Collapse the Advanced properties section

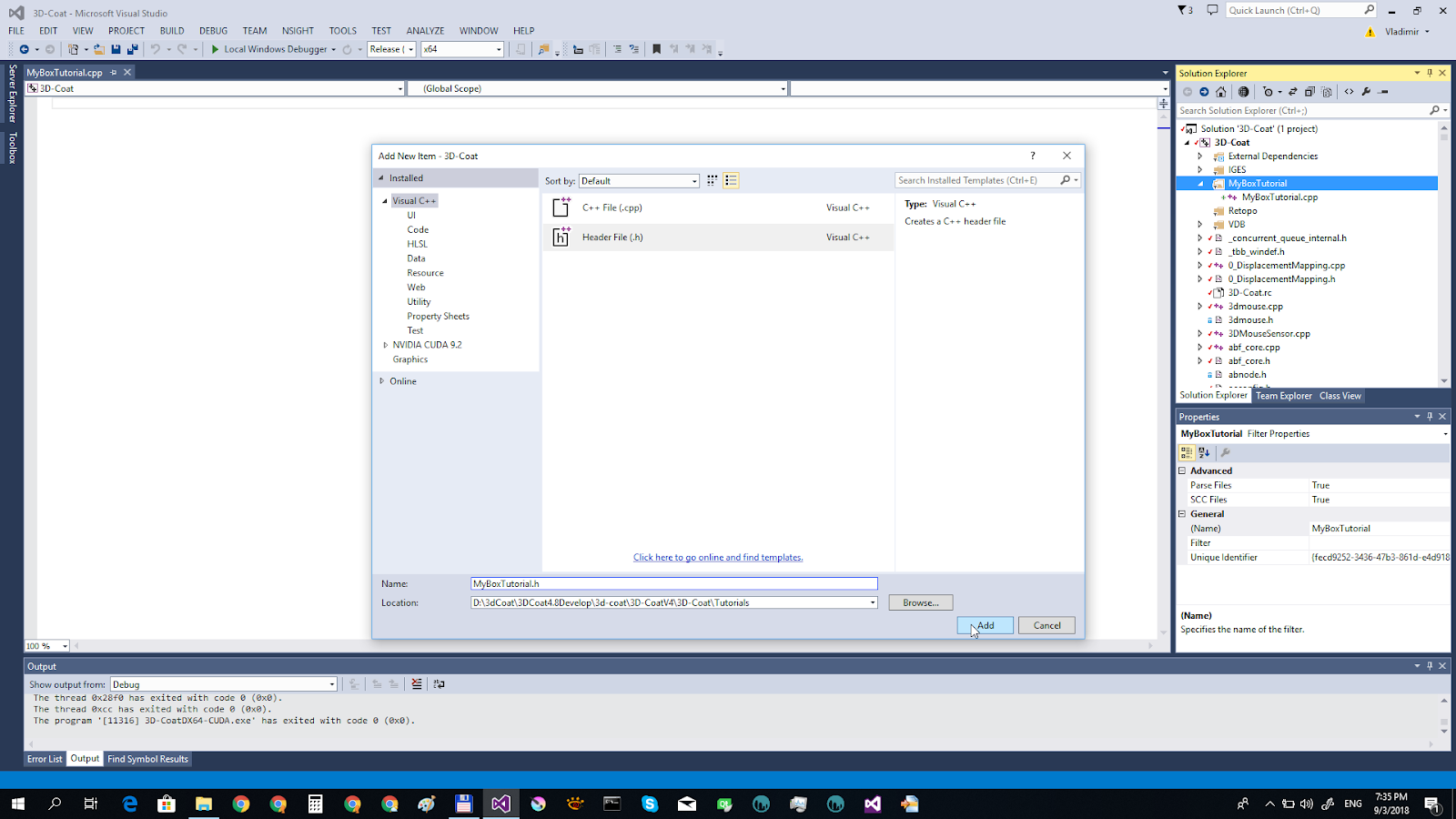point(1183,470)
